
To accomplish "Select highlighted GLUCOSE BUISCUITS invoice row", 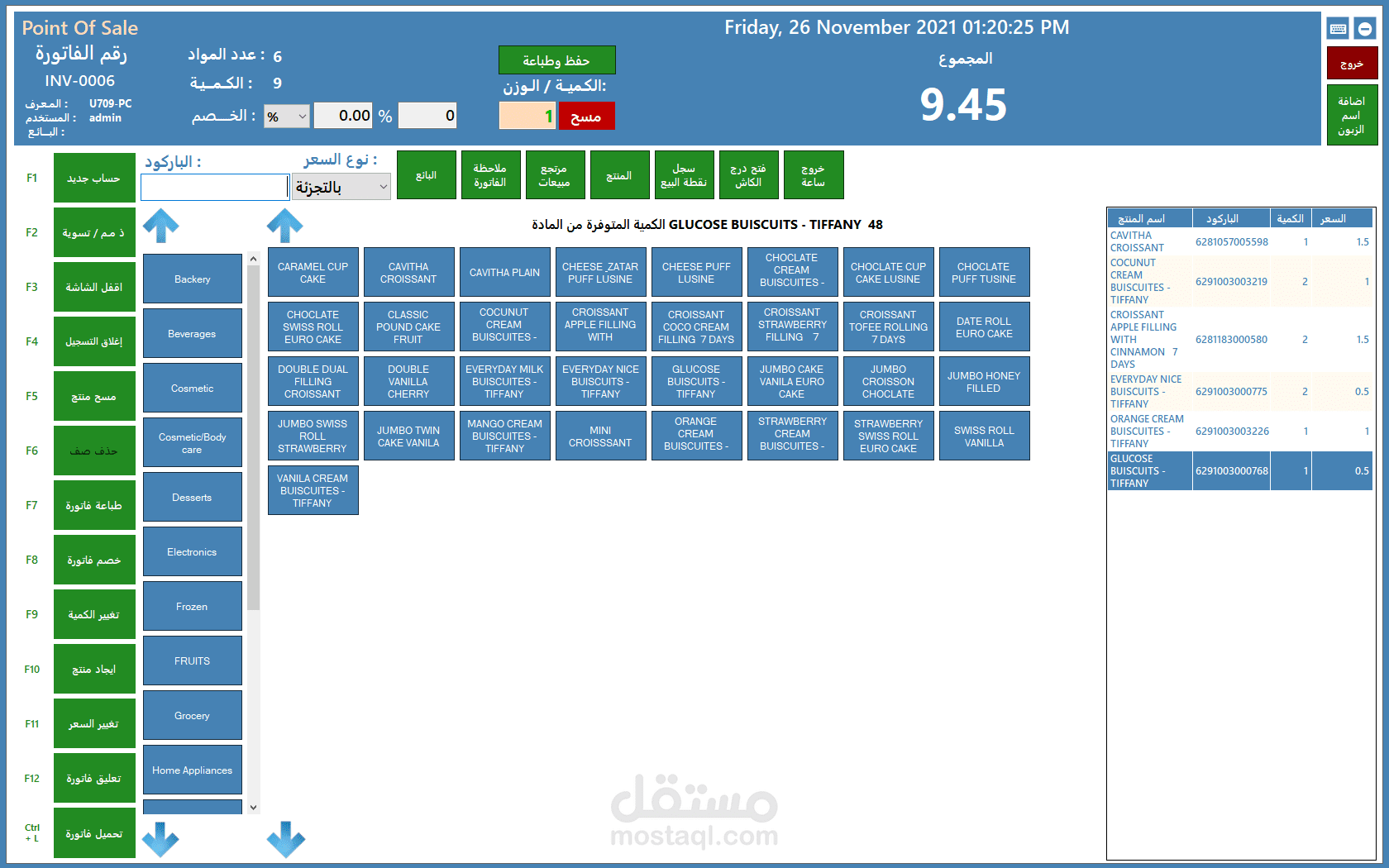I will click(1240, 471).
